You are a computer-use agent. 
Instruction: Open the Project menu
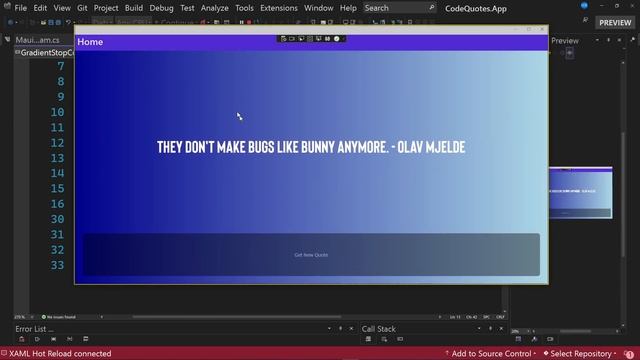pos(106,8)
